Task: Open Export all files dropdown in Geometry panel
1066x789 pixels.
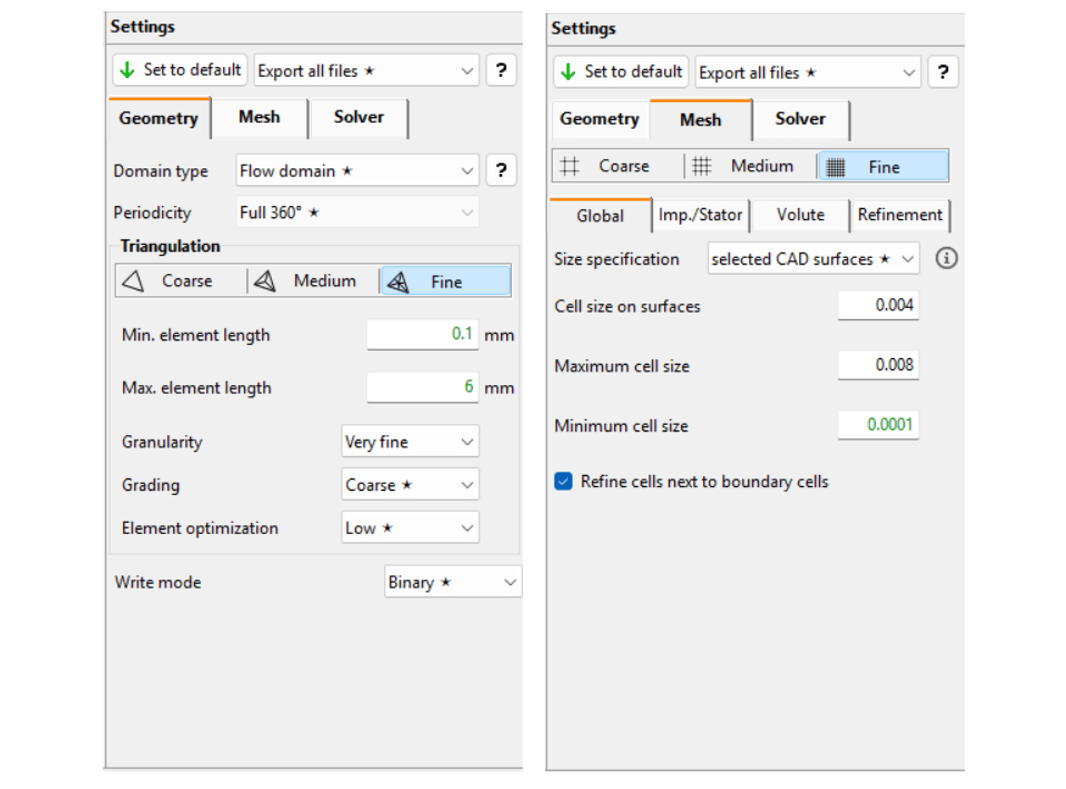Action: 366,71
